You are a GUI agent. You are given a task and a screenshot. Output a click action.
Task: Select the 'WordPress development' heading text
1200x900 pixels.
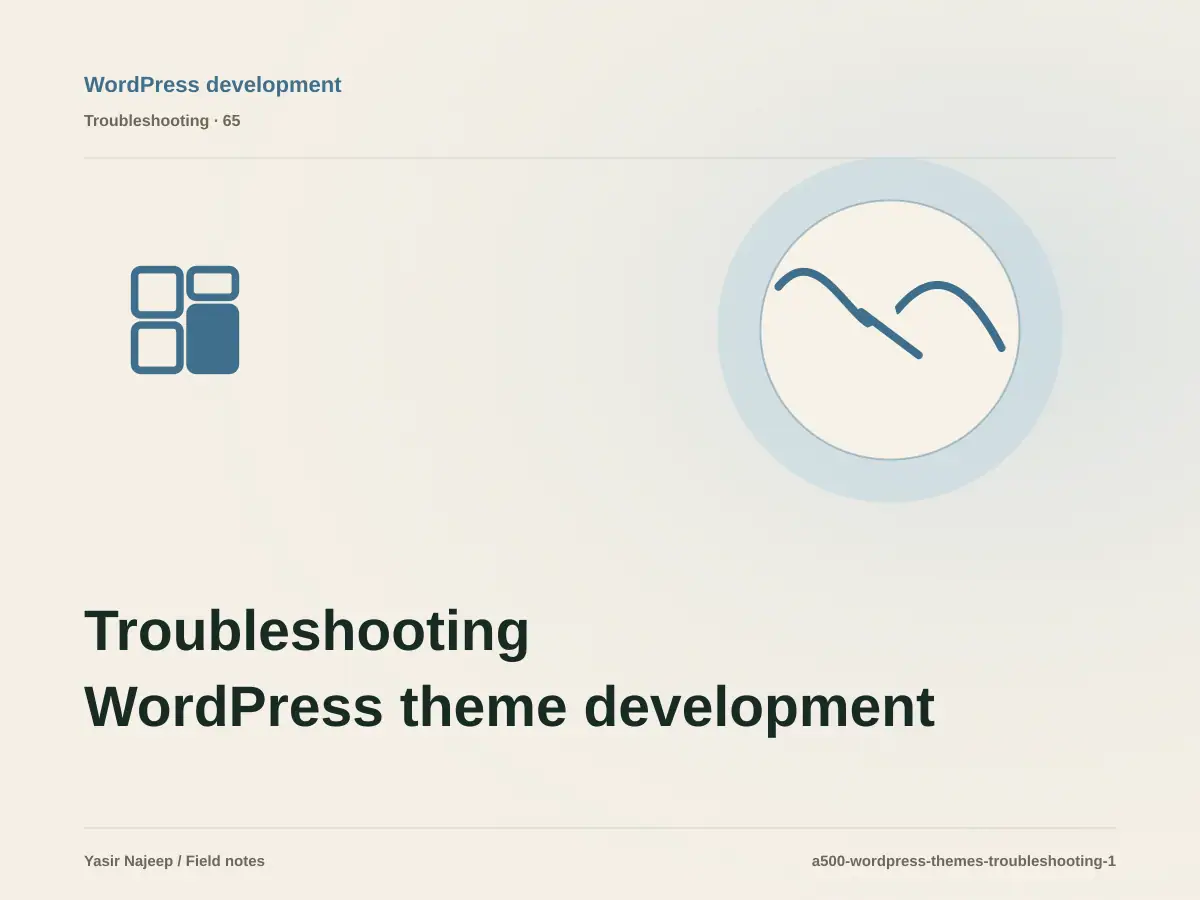(213, 85)
